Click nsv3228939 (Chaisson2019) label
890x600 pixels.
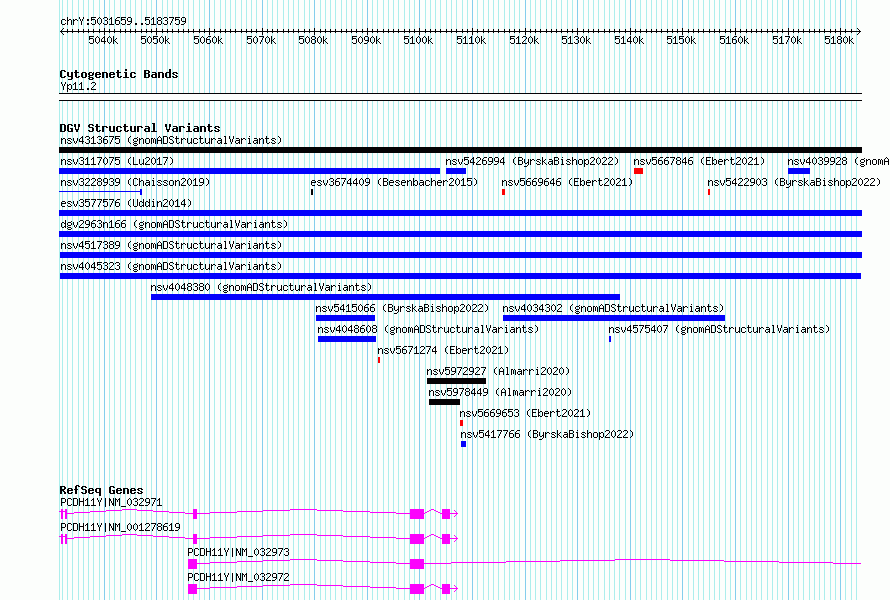click(135, 182)
